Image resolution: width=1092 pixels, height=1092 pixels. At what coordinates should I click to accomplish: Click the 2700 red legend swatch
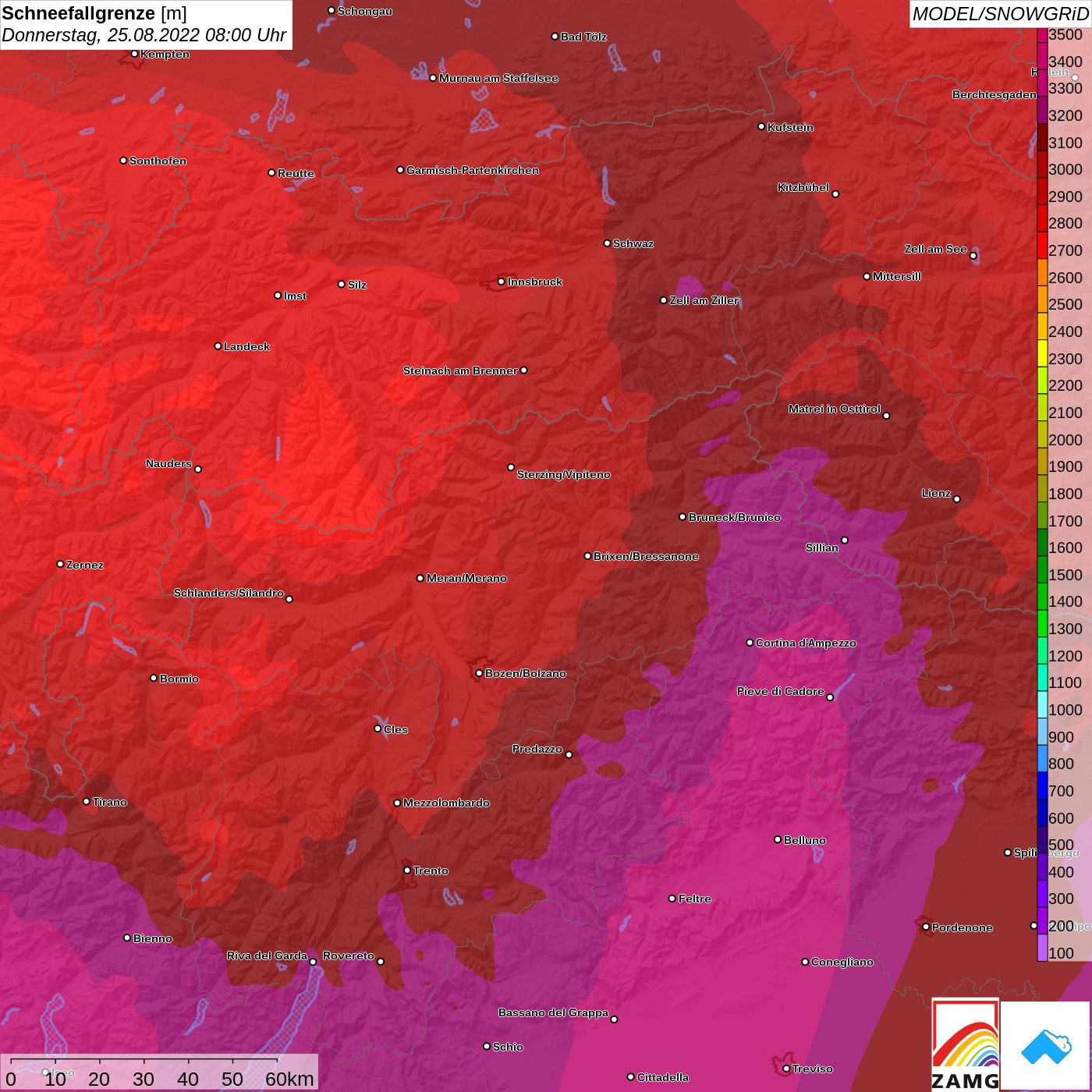point(1042,244)
